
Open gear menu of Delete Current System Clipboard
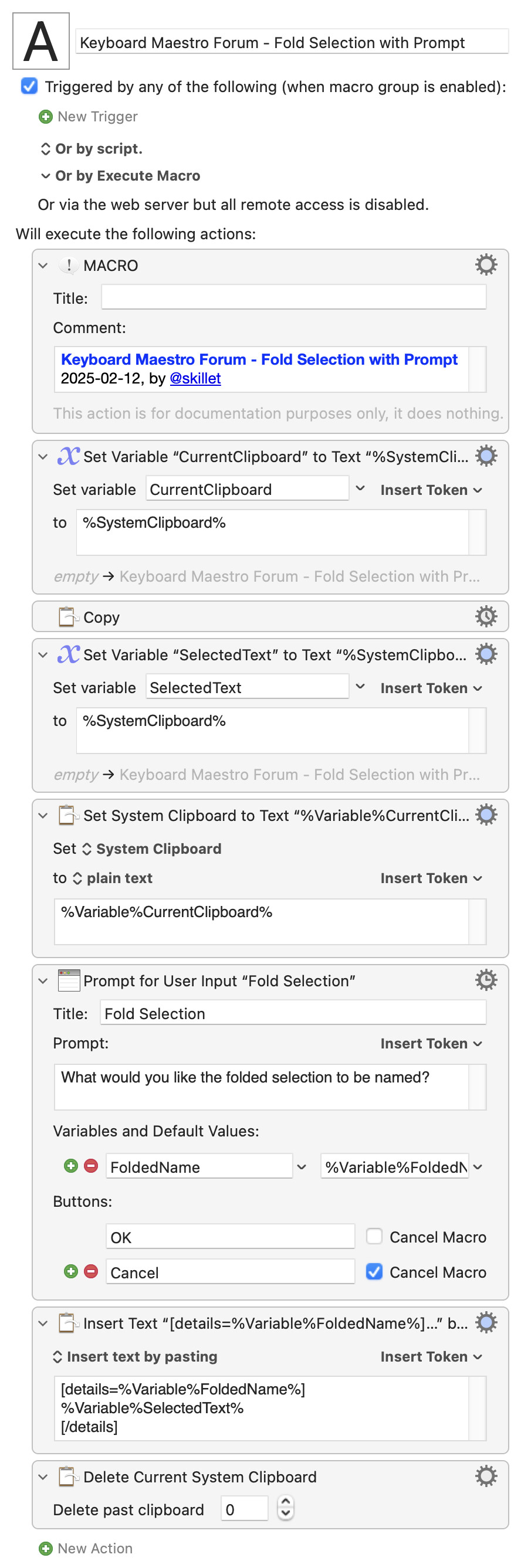486,1475
